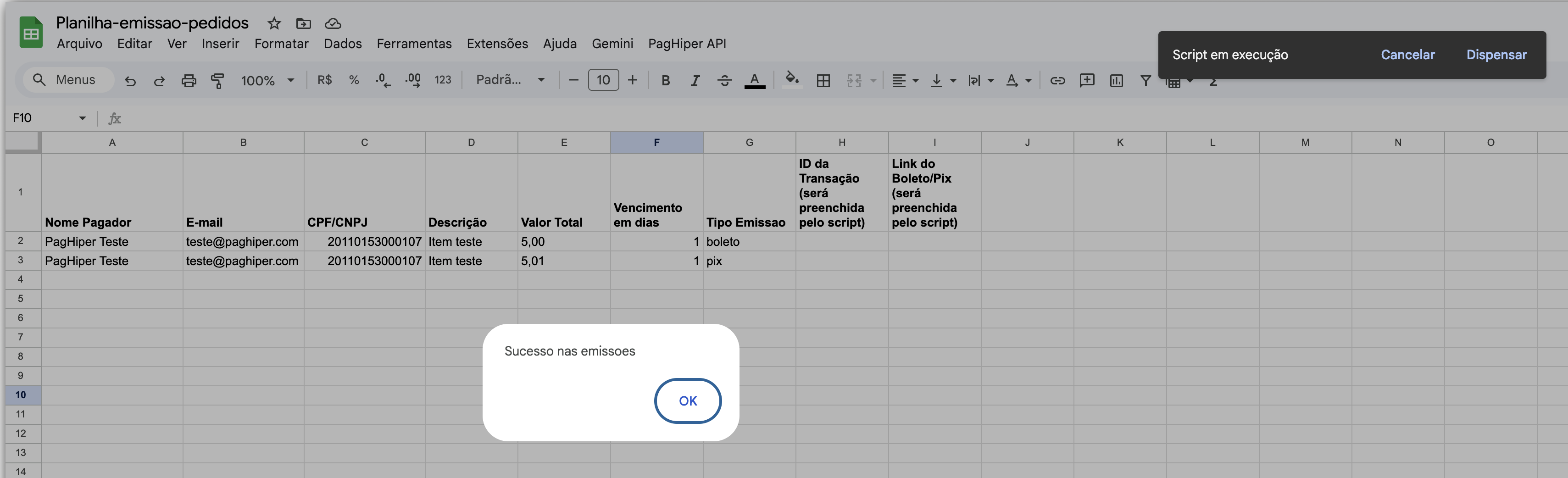Screen dimensions: 1568x478
Task: Expand the merge cells dropdown arrow
Action: (873, 80)
